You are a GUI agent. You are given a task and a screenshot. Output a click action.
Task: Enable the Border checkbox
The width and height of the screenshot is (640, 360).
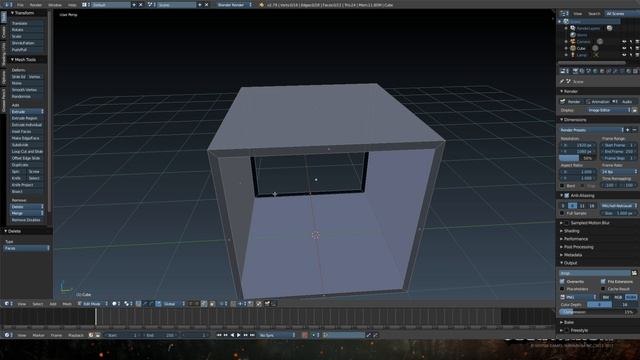pyautogui.click(x=562, y=186)
